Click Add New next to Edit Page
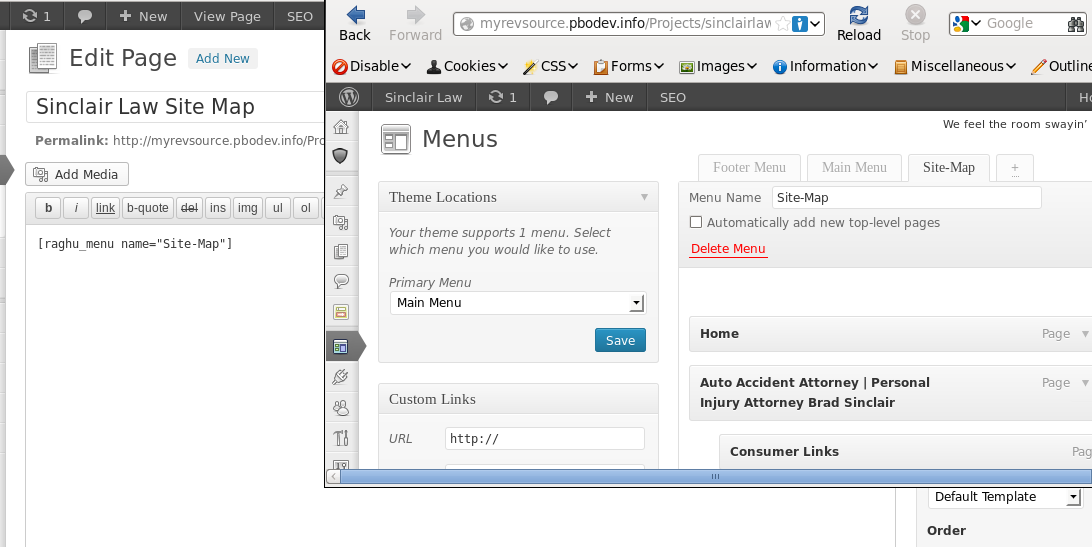This screenshot has height=547, width=1092. (x=223, y=59)
